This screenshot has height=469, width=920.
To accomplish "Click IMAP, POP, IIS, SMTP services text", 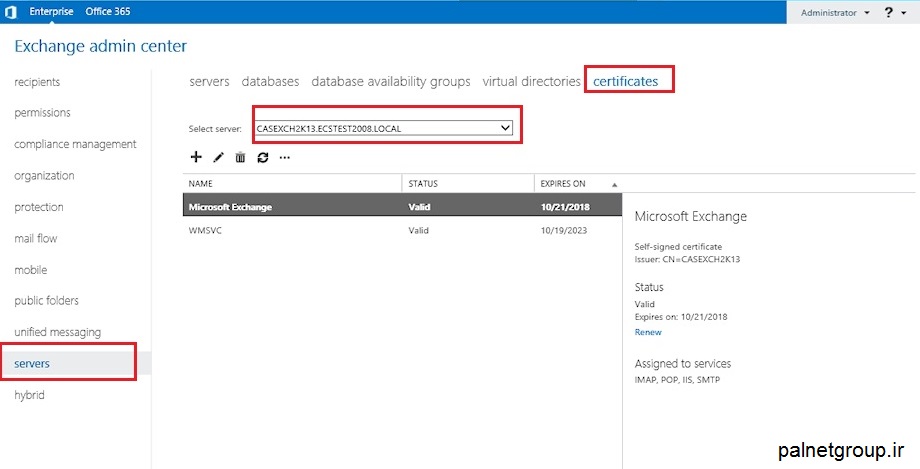I will click(x=677, y=380).
